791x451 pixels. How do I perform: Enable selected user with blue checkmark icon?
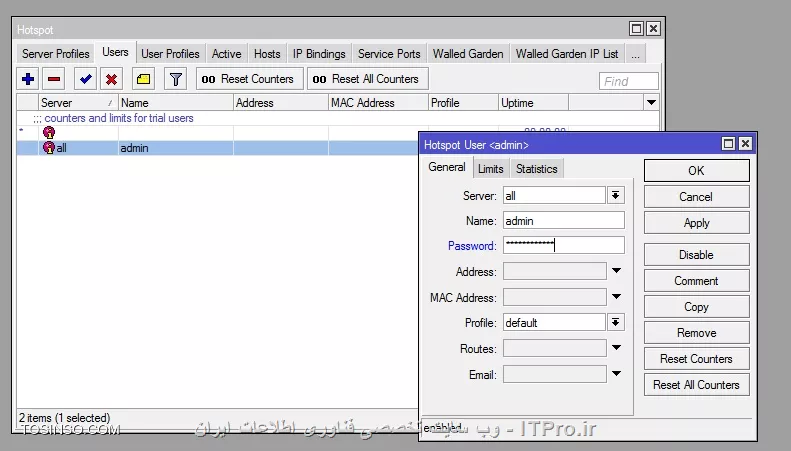85,79
